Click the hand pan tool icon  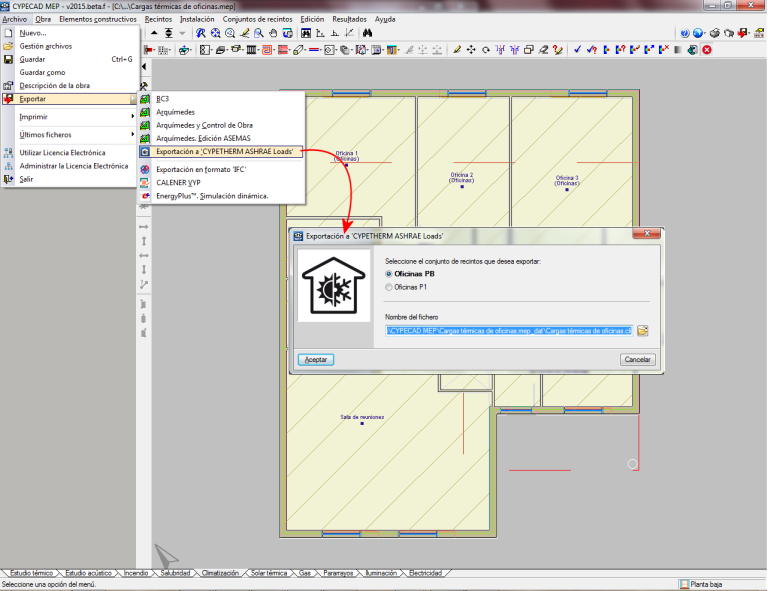(x=273, y=33)
